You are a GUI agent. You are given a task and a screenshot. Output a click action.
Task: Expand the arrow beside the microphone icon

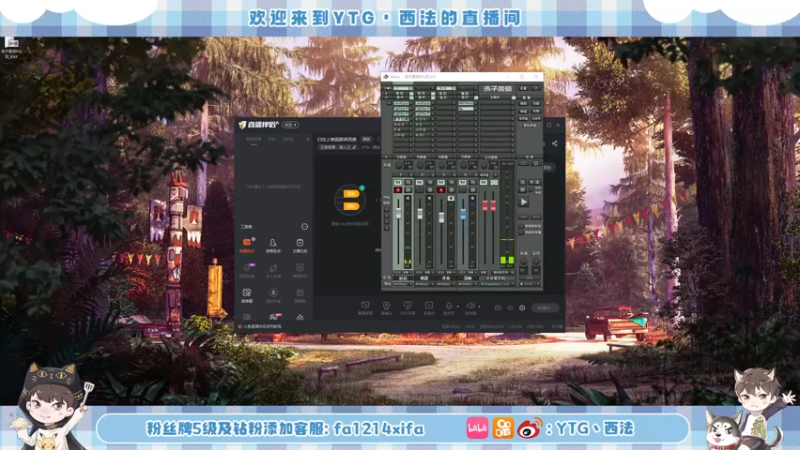[458, 307]
